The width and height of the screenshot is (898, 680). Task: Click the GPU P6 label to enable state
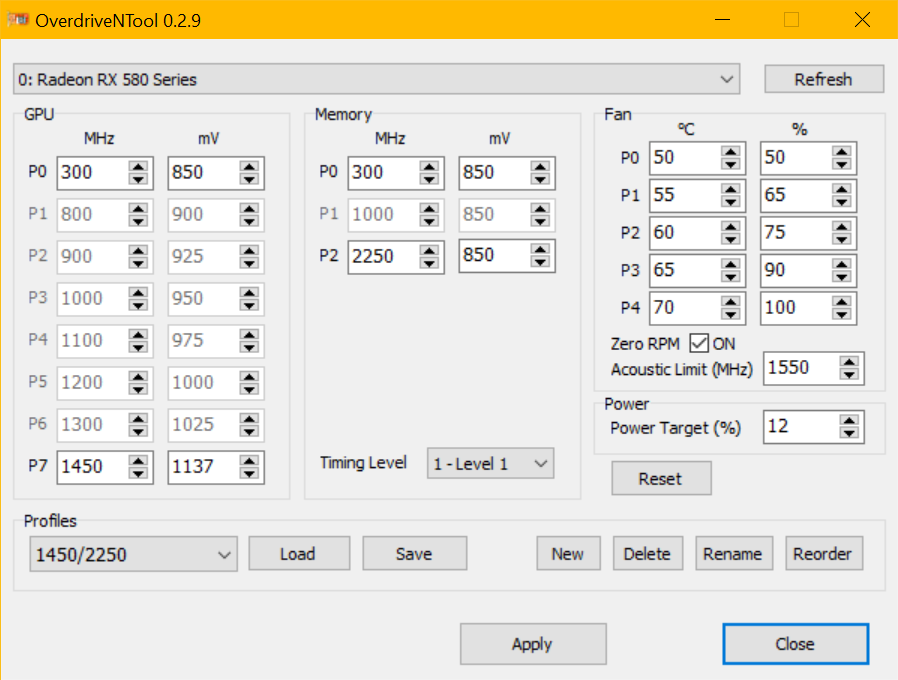click(x=38, y=424)
